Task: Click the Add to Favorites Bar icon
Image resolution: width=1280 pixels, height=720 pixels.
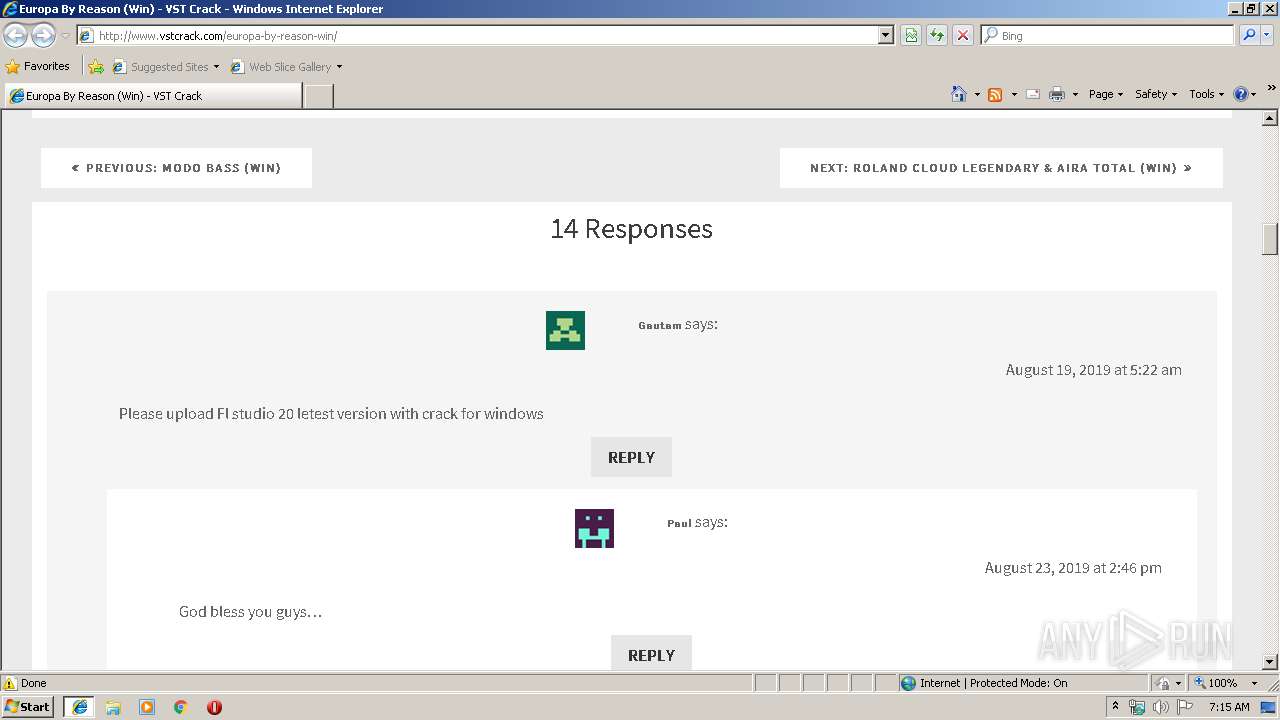Action: click(x=96, y=67)
